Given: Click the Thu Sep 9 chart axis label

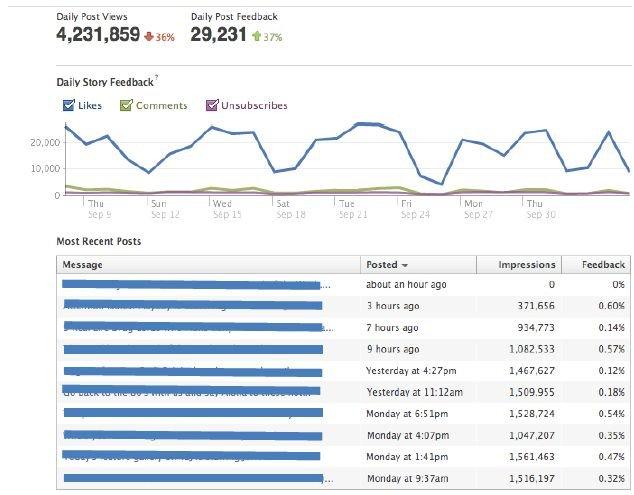Looking at the screenshot, I should [99, 209].
